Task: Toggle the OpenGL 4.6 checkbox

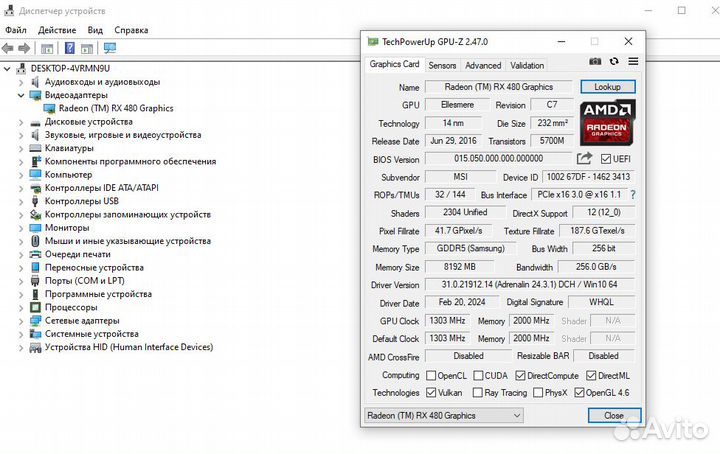Action: pos(579,392)
